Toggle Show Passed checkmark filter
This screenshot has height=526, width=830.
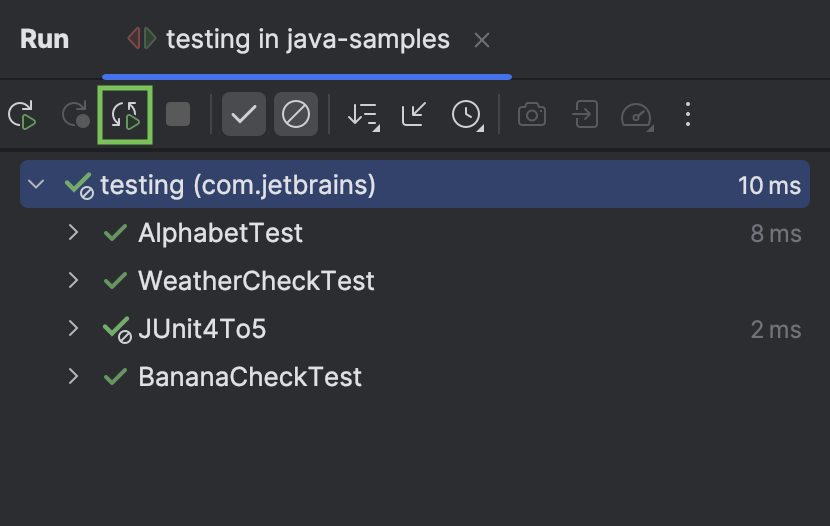pyautogui.click(x=243, y=114)
